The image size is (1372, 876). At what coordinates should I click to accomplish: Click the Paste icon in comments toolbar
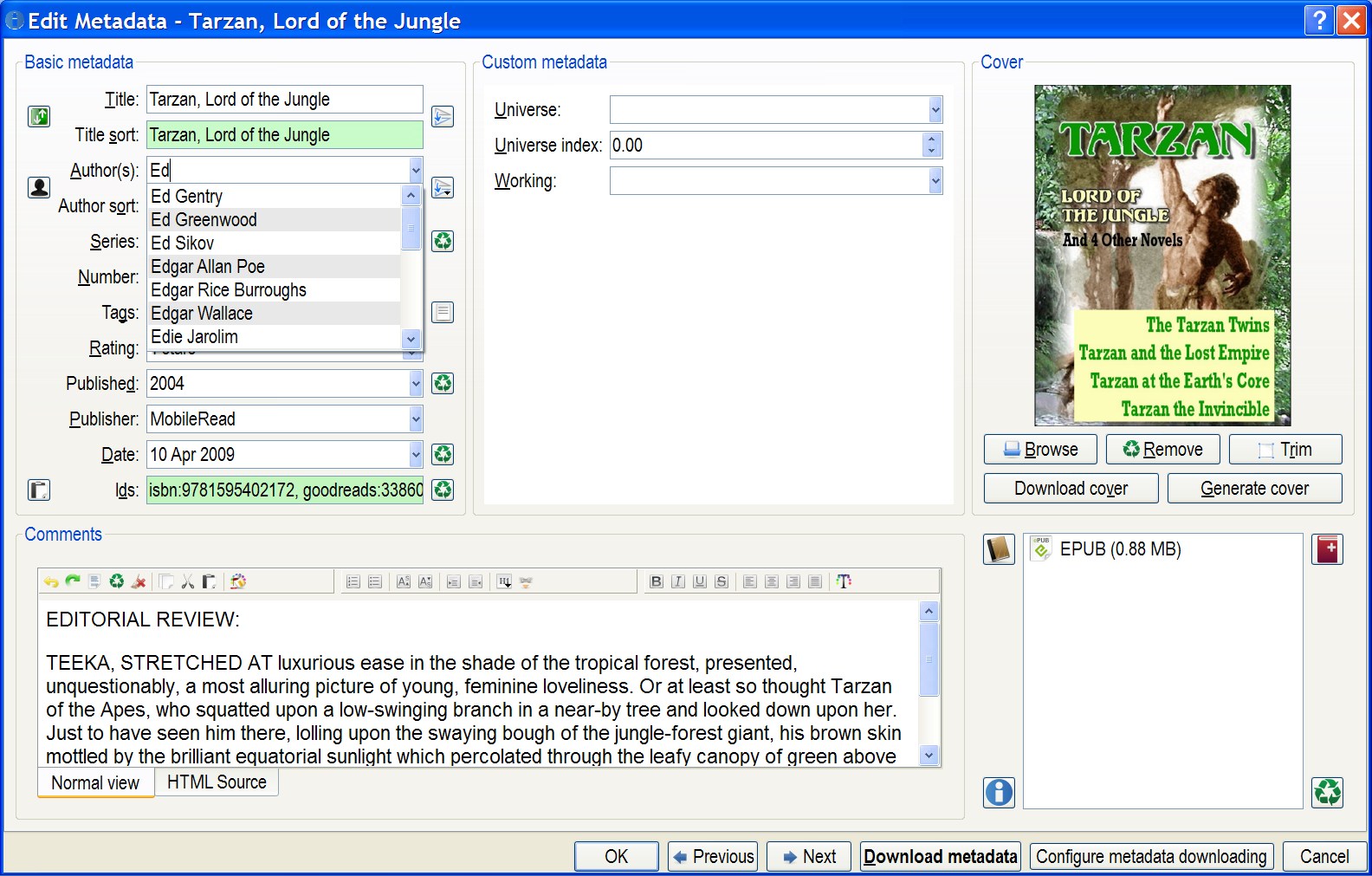tap(209, 581)
